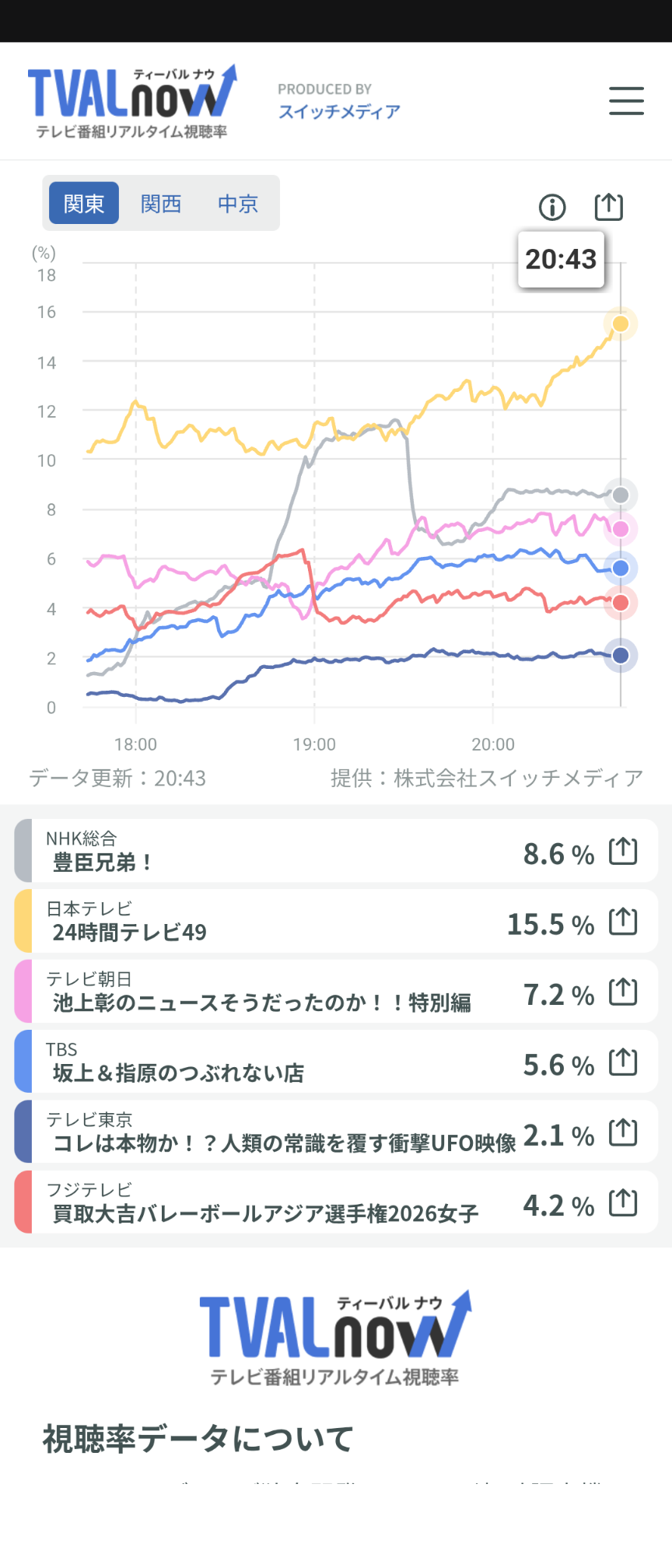Switch to the 中京 region tab
Screen dimensions: 672x1568
pos(237,203)
